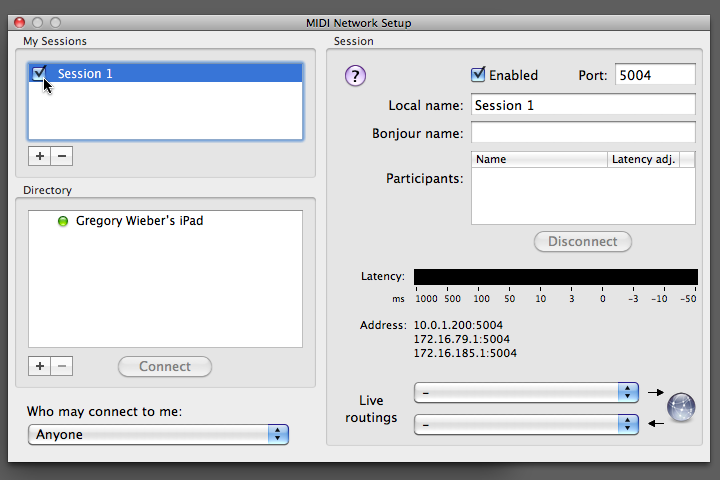Add a new session with the plus button
Screen dimensions: 720x480
click(x=40, y=156)
